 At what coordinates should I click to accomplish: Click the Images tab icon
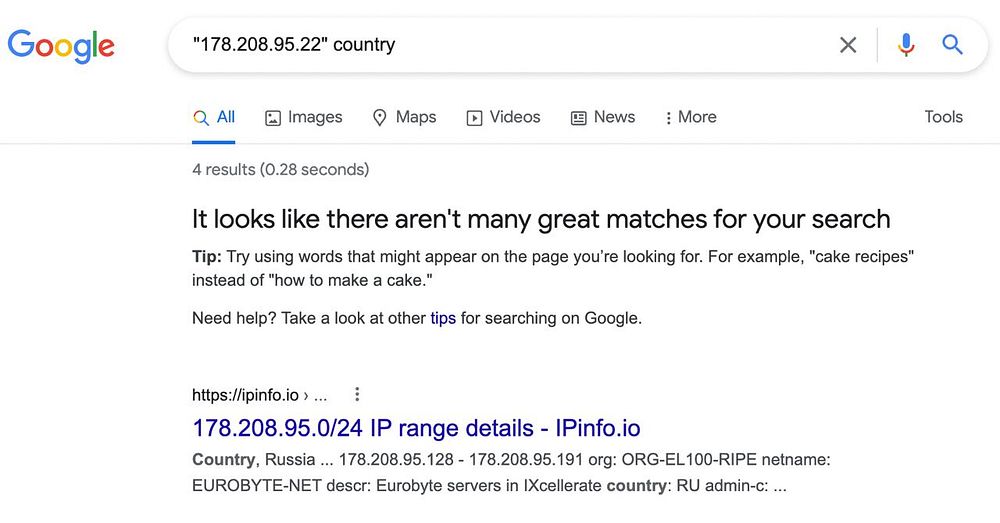273,118
